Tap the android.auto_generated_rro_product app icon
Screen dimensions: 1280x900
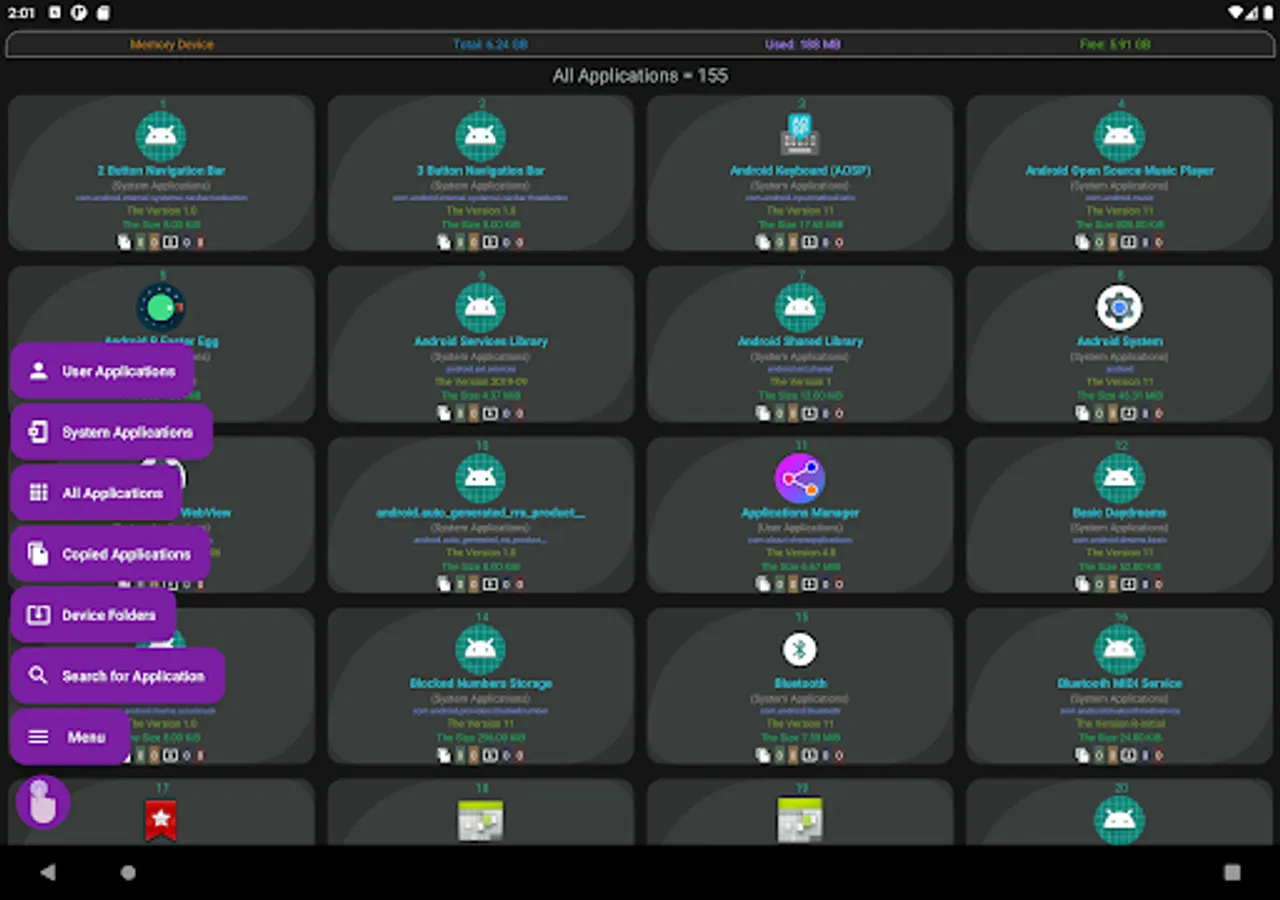click(481, 478)
